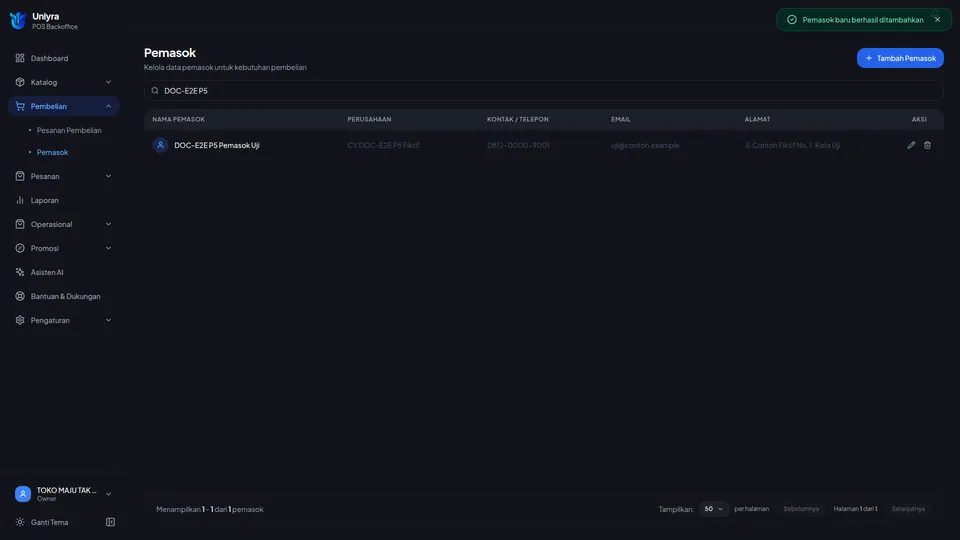Click Halaman 1 dari 1 text
The width and height of the screenshot is (960, 540).
[855, 509]
